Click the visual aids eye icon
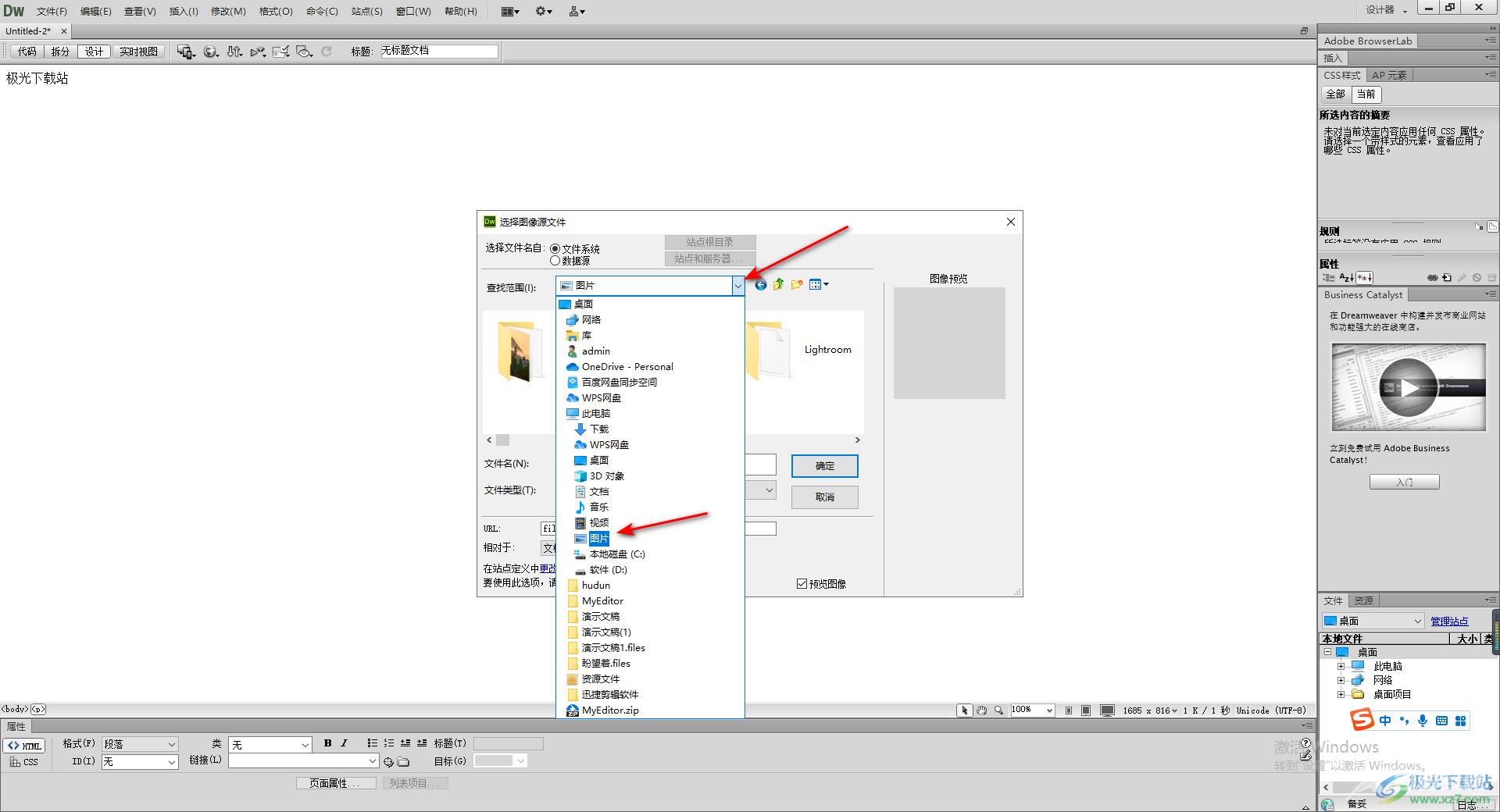The width and height of the screenshot is (1500, 812). point(305,52)
